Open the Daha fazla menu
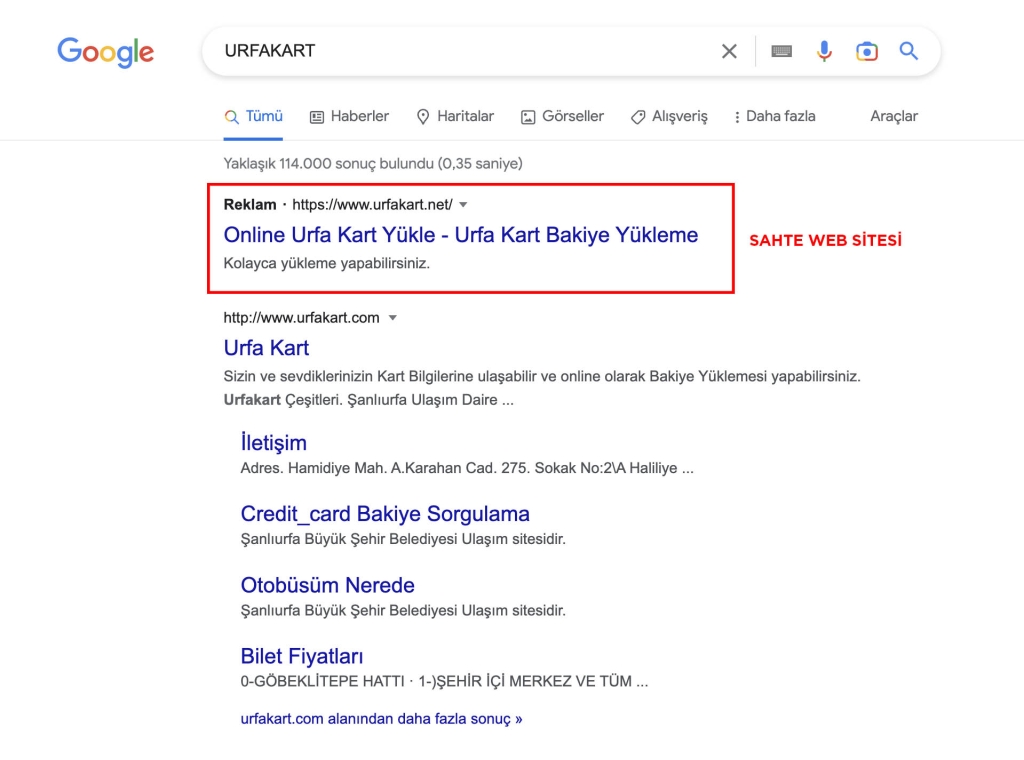The width and height of the screenshot is (1024, 760). pos(775,116)
